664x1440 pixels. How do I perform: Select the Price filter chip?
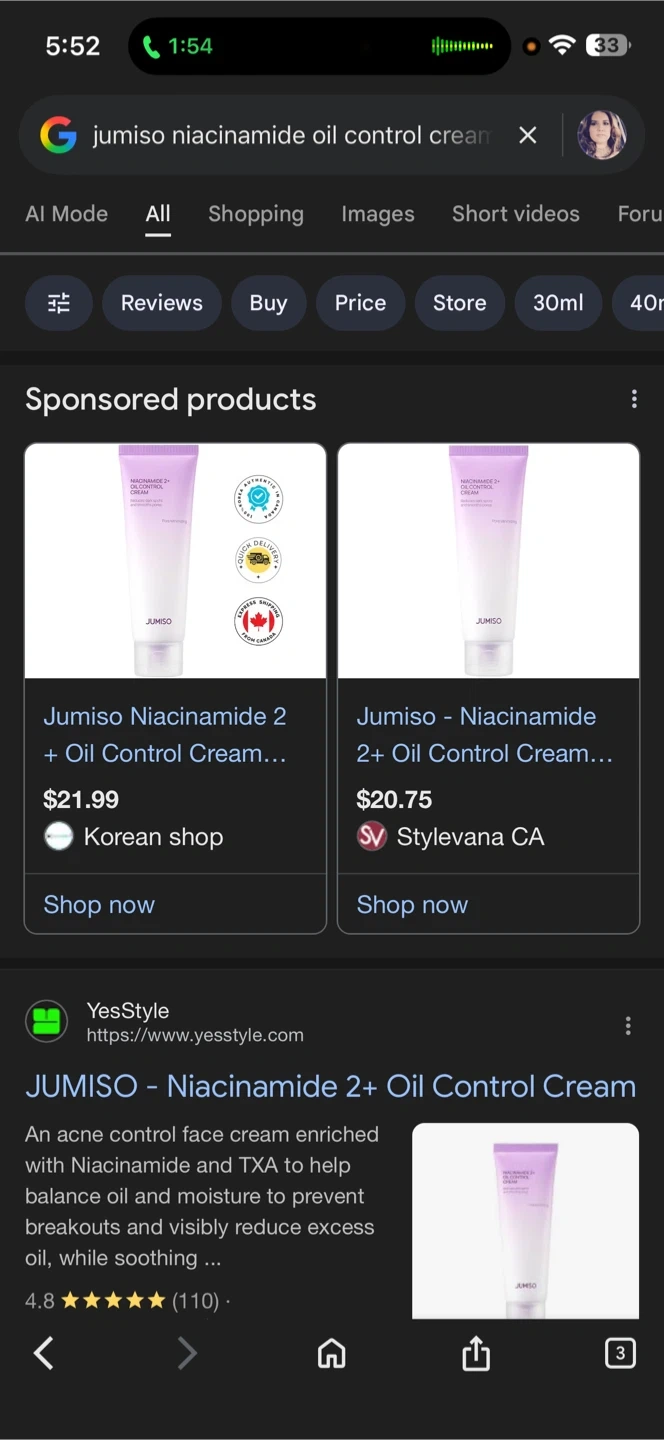[x=360, y=303]
